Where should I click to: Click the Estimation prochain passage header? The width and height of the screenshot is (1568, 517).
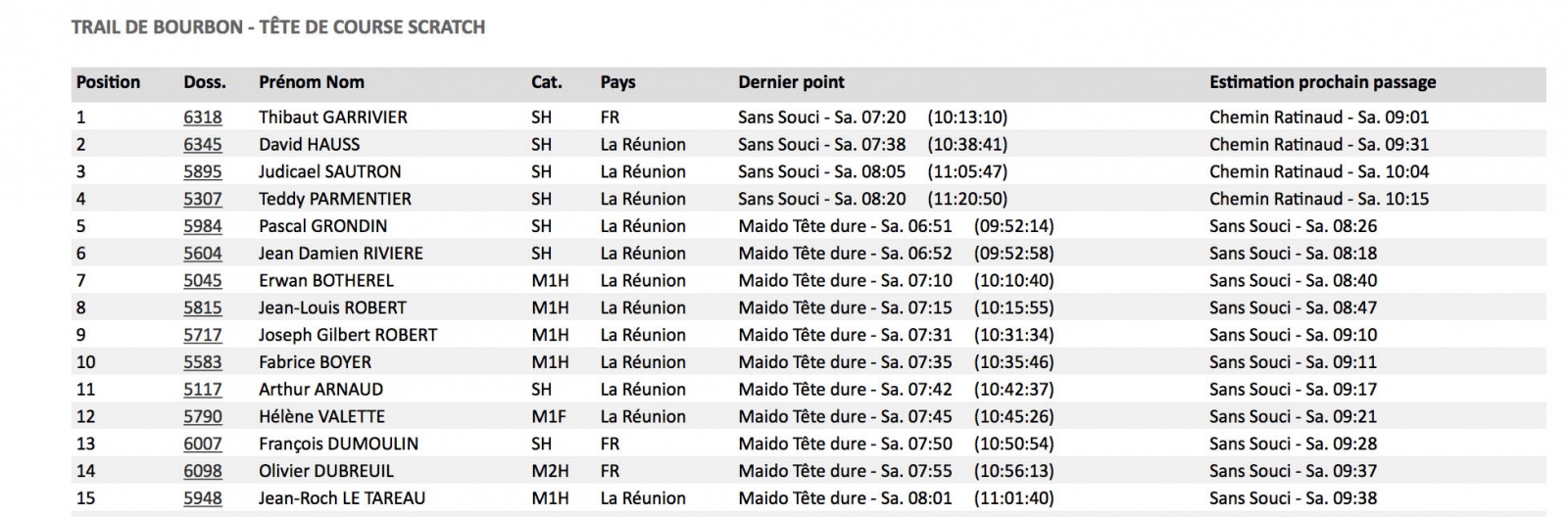click(1323, 82)
